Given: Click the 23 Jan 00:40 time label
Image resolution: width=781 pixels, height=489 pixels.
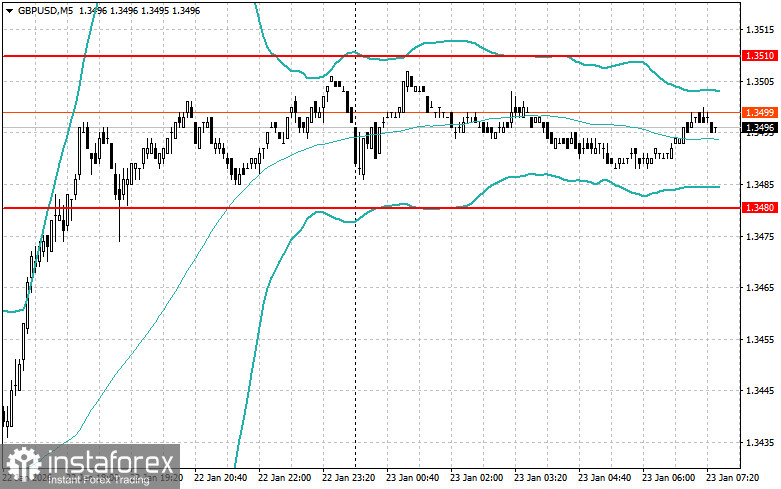Looking at the screenshot, I should point(412,478).
